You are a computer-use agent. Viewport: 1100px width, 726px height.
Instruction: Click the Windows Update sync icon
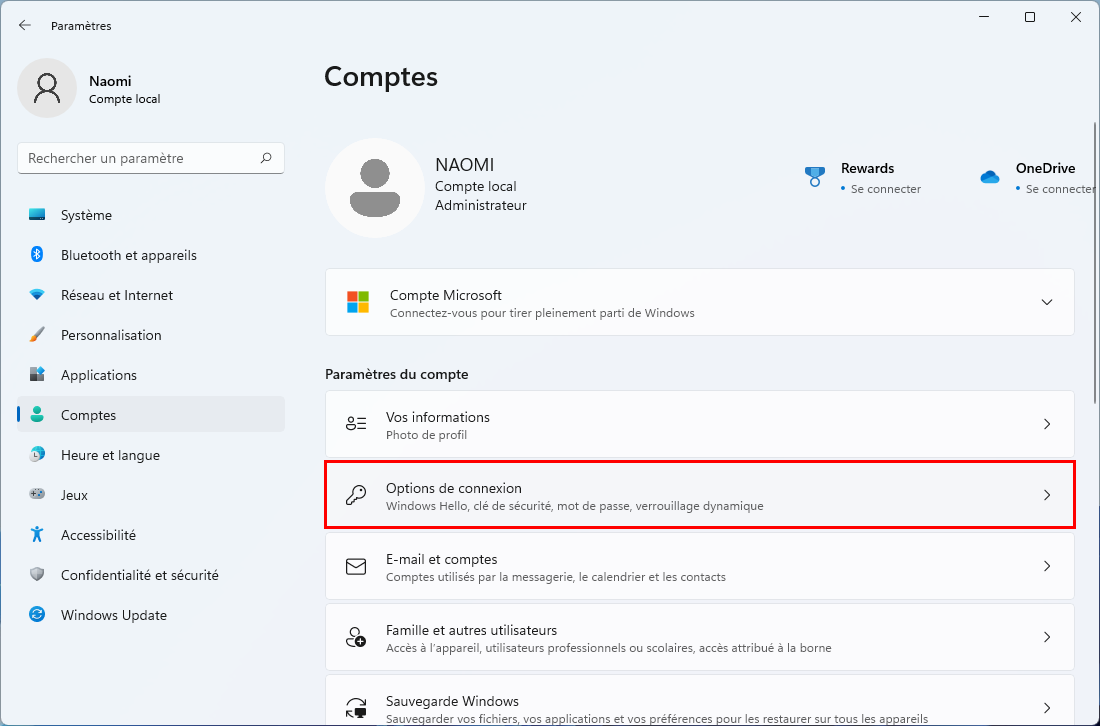[37, 614]
